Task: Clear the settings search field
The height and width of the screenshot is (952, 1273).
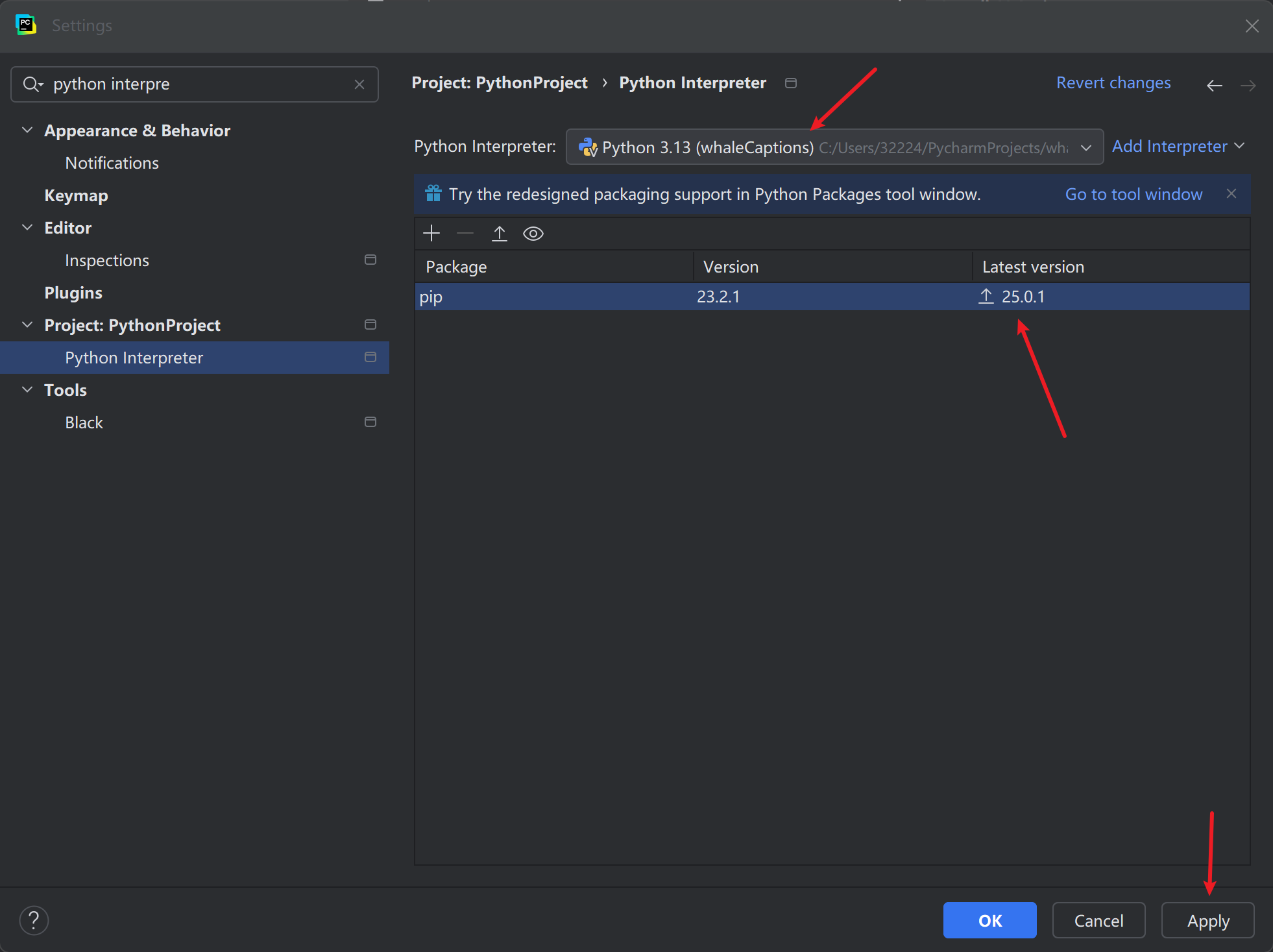Action: click(x=359, y=84)
